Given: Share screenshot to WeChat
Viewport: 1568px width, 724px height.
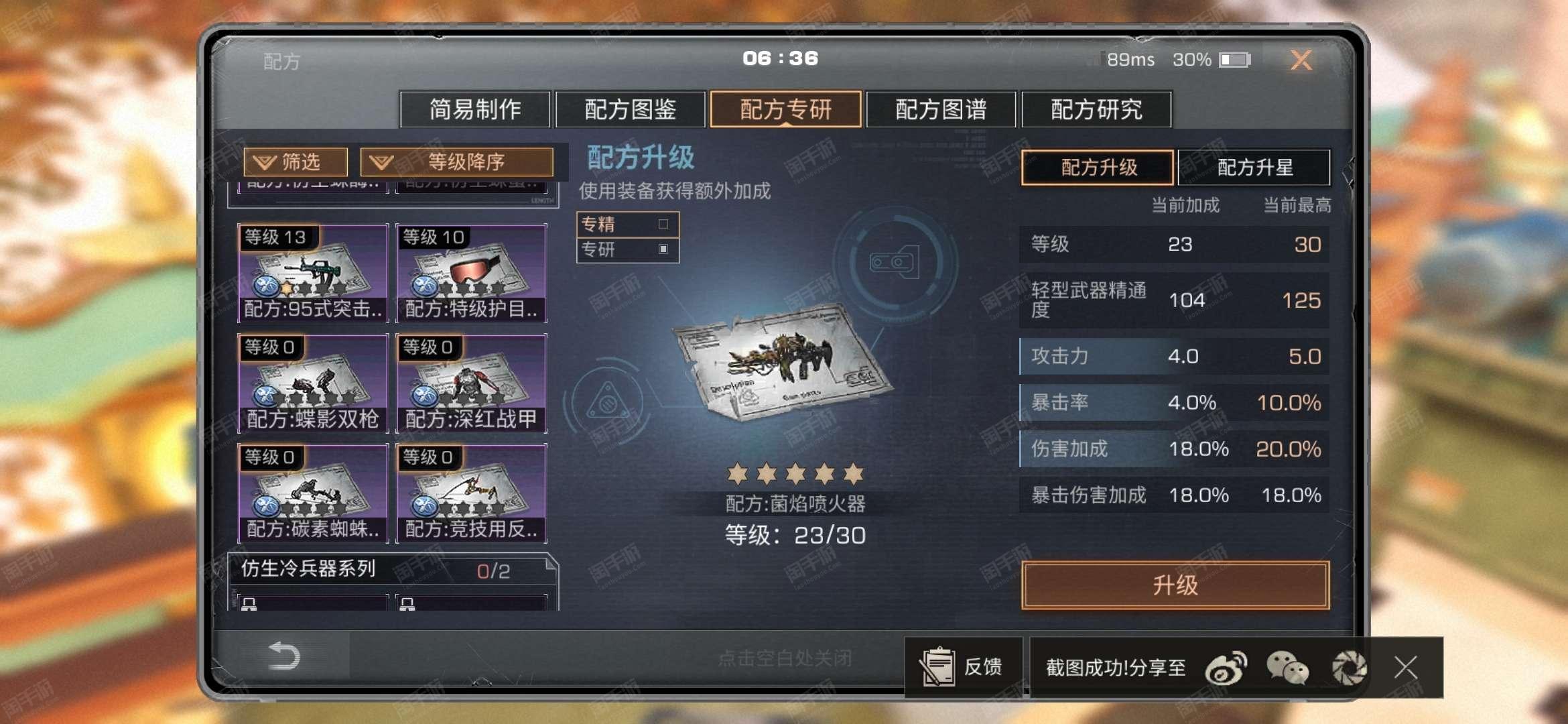Looking at the screenshot, I should [1287, 668].
